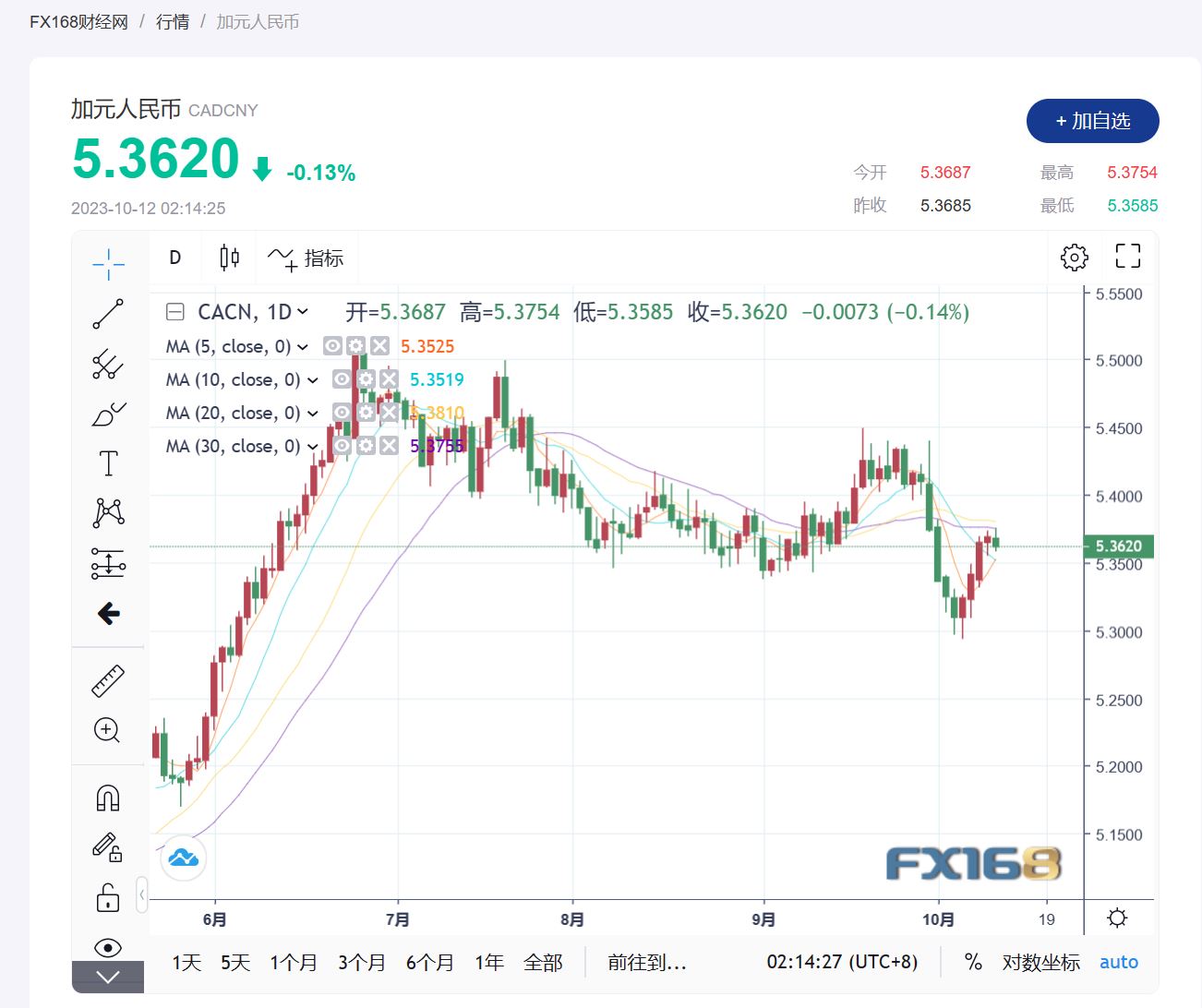Screen dimensions: 1202x1008
Task: Expand MA (5, close, 0) dropdown chevron
Action: 303,347
